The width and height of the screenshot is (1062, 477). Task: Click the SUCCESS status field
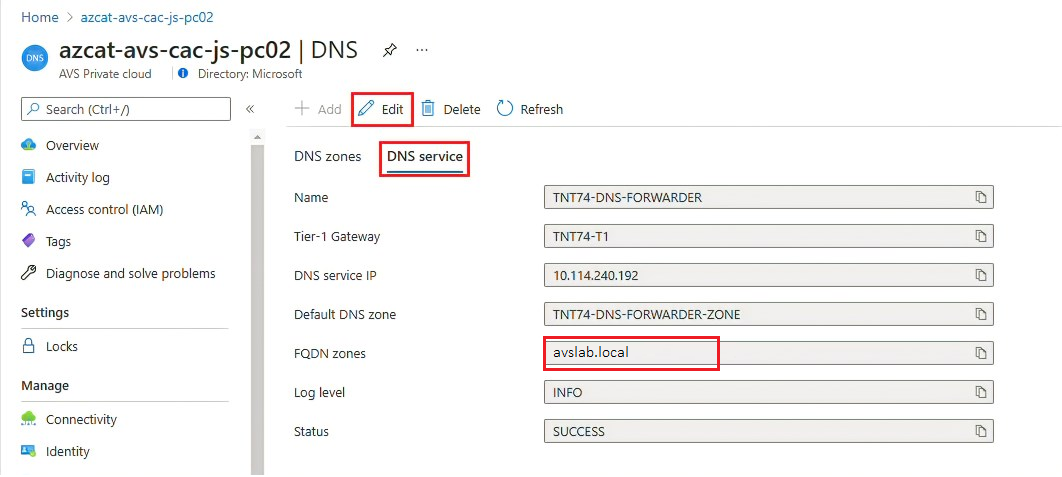769,431
